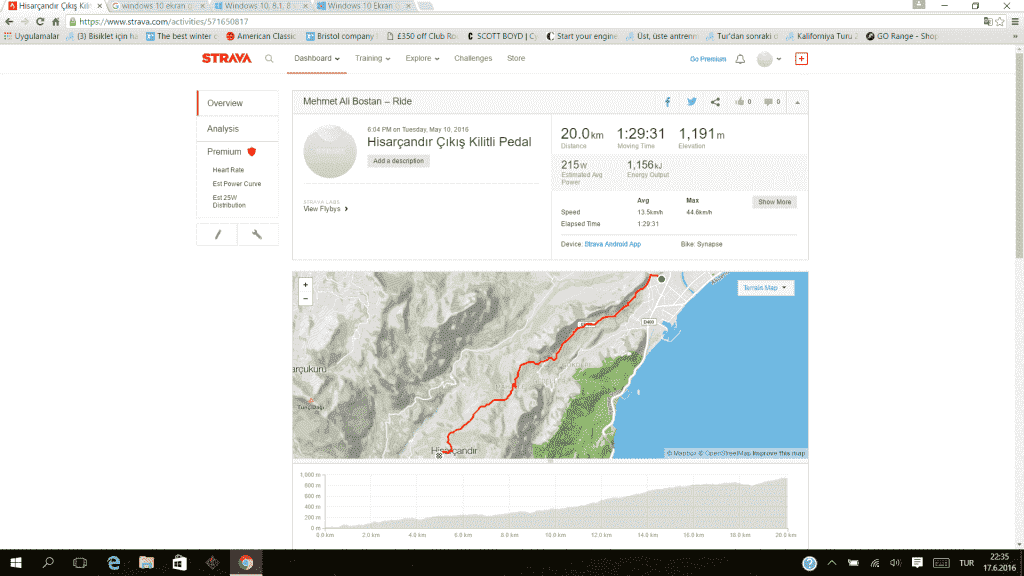Click the Show More button
Viewport: 1024px width, 576px height.
(x=774, y=202)
